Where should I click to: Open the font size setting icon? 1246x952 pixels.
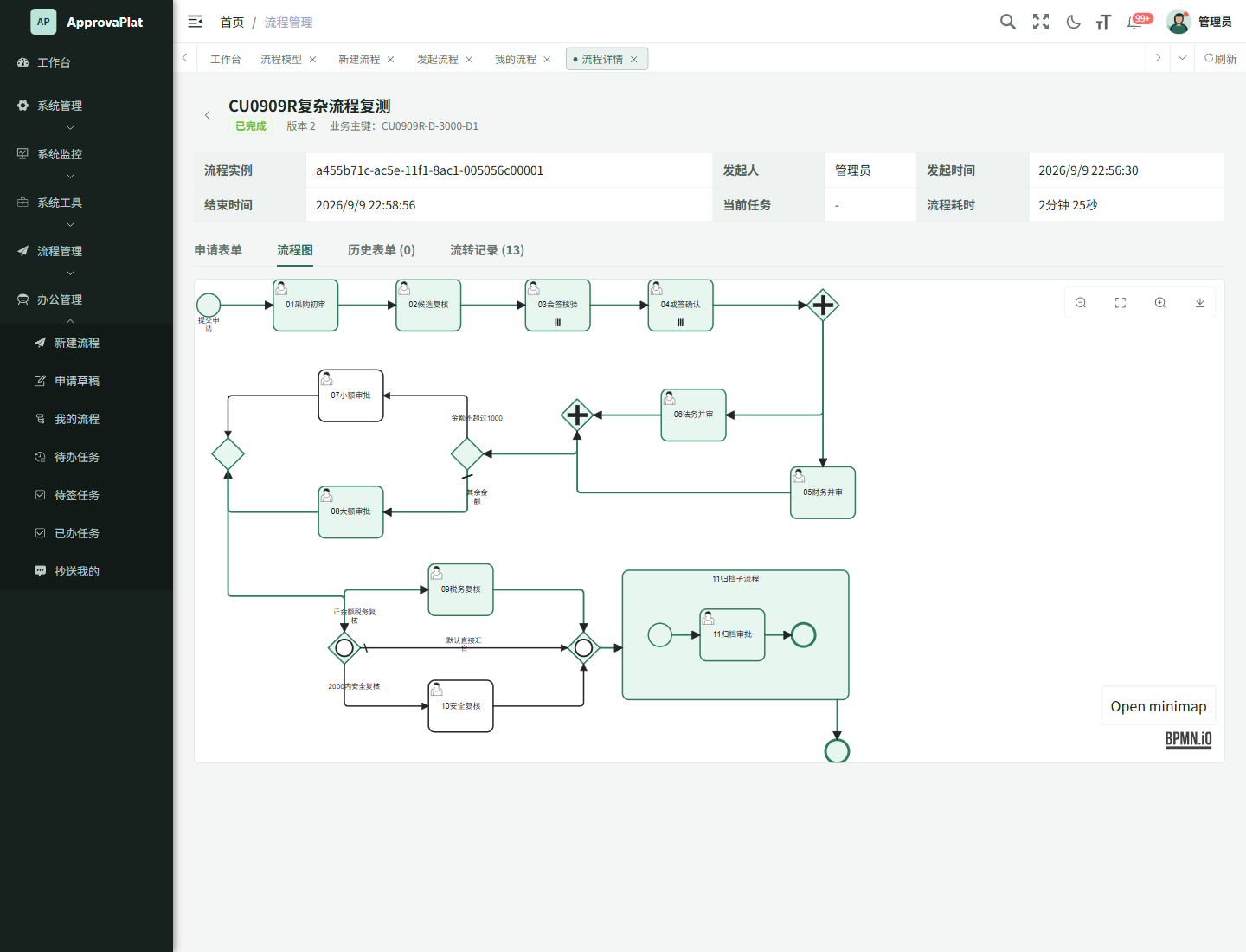(1103, 22)
